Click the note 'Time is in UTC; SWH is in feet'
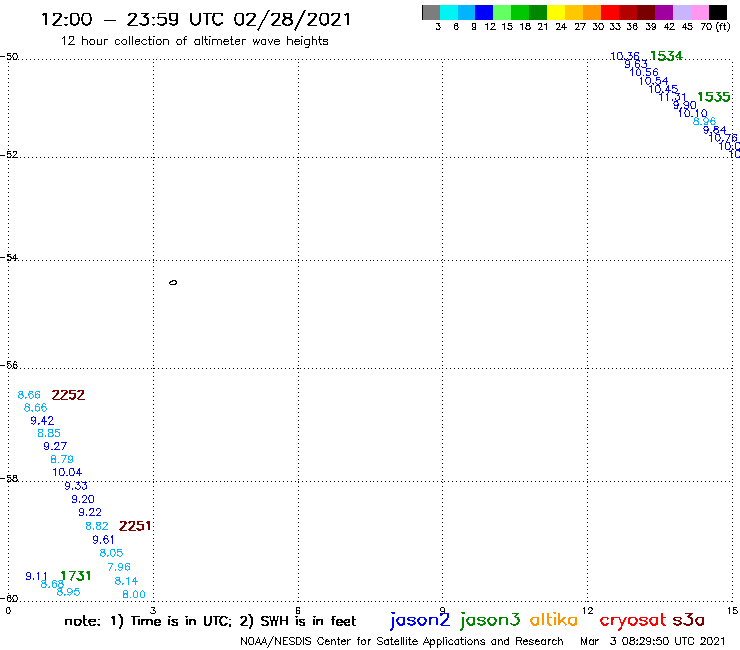The height and width of the screenshot is (650, 740). point(210,621)
